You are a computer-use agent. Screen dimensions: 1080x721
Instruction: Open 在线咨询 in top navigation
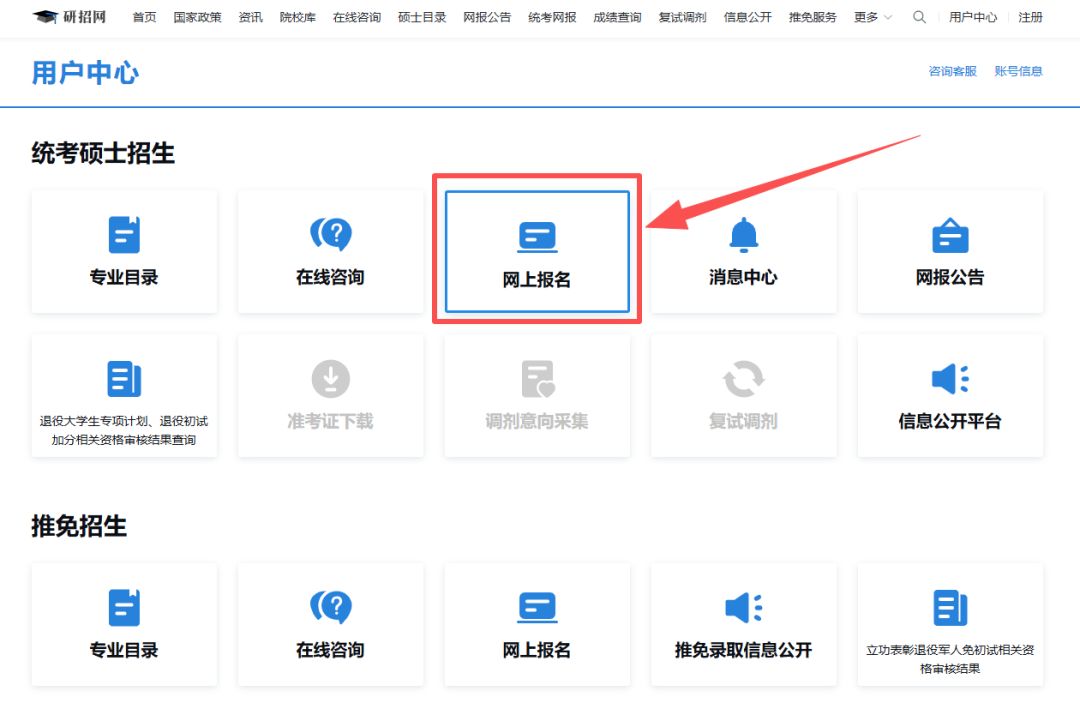click(x=357, y=17)
